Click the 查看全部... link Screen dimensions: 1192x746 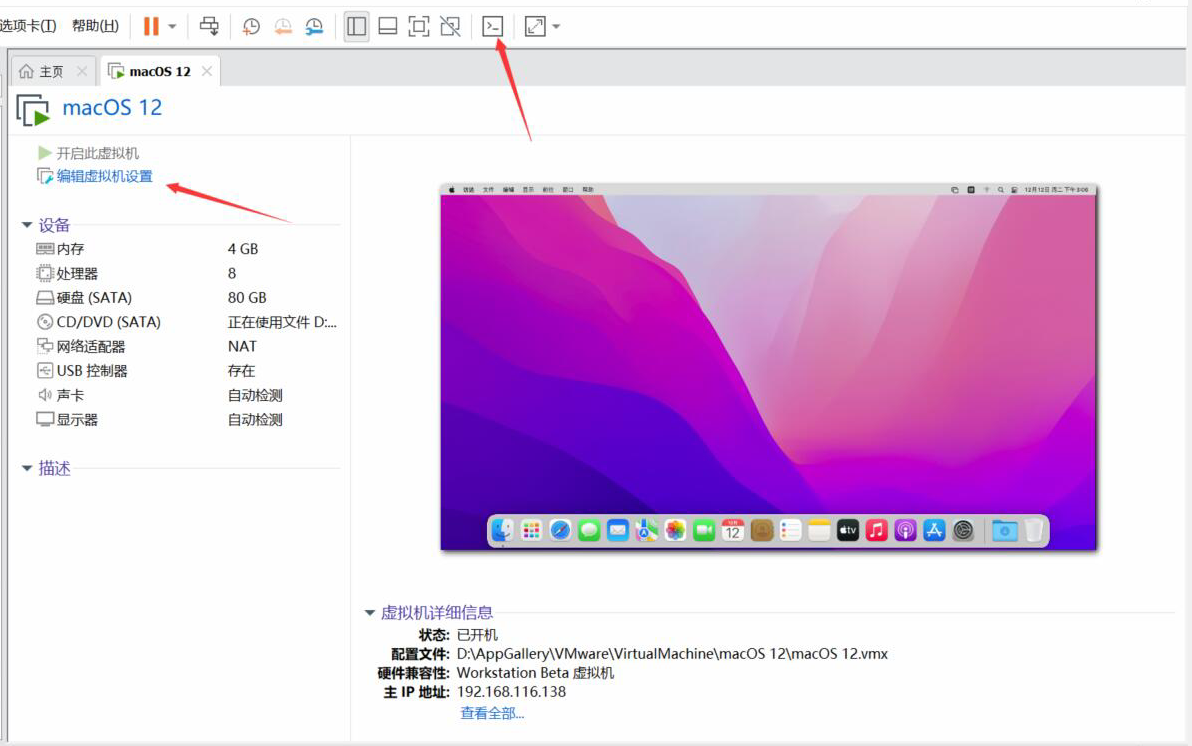point(492,713)
